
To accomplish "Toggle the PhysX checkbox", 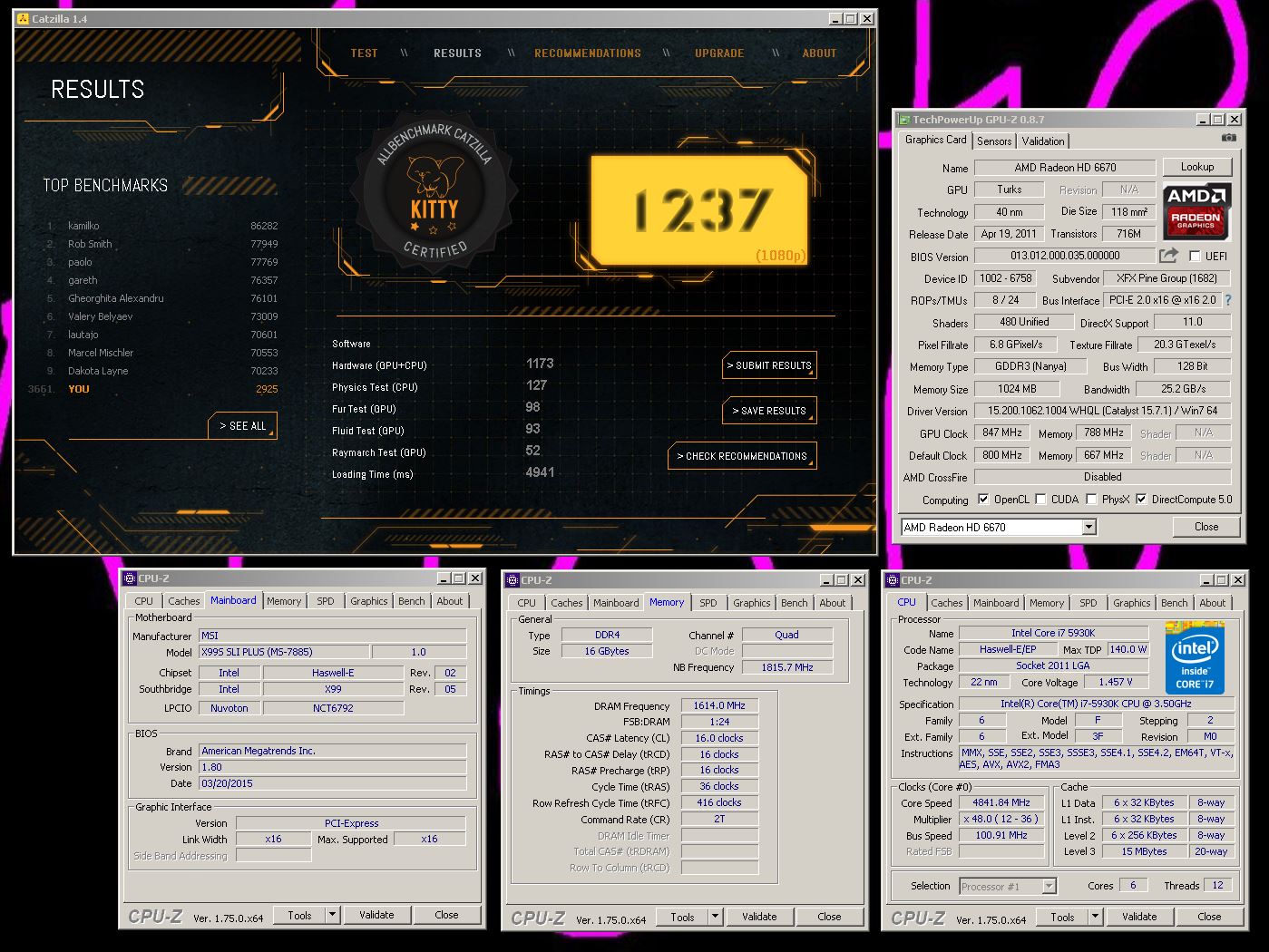I will pos(1091,500).
